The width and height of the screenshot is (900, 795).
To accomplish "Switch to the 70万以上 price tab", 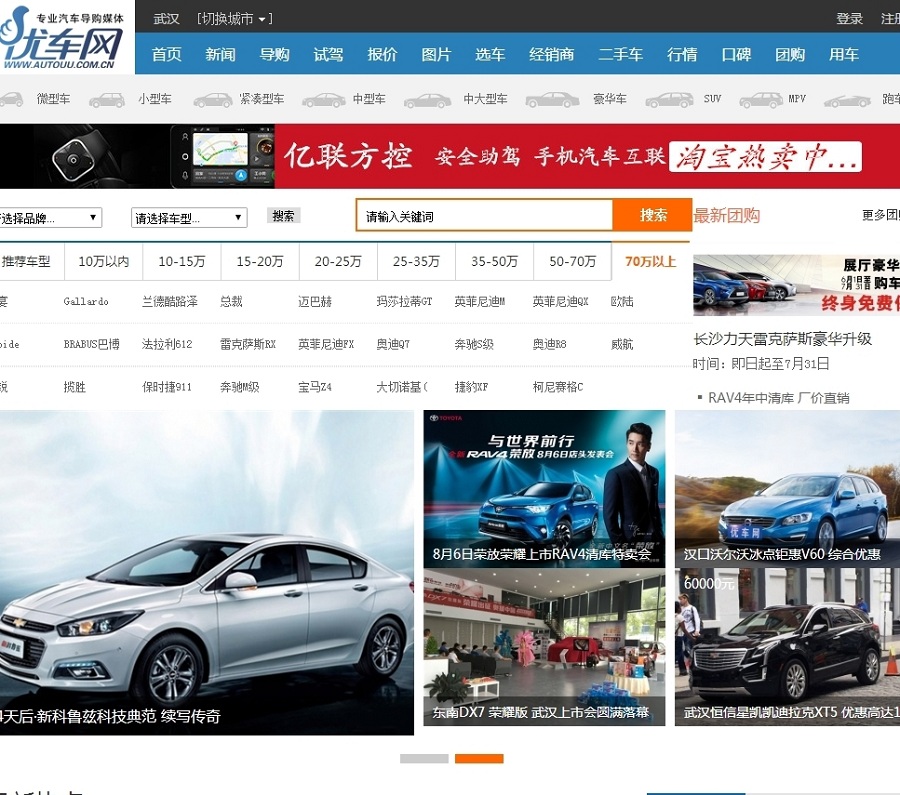I will pyautogui.click(x=650, y=262).
